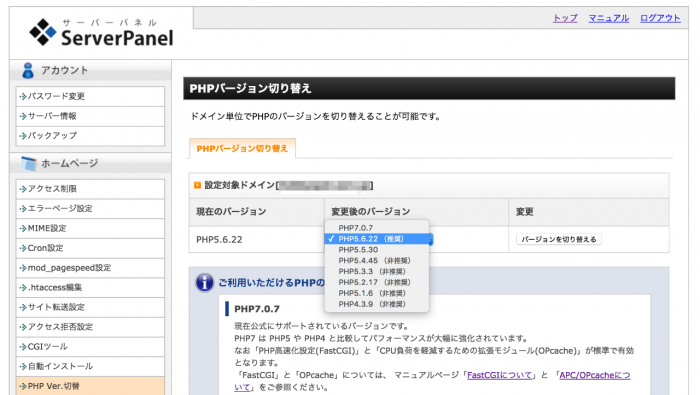Click the ログアウト link
The image size is (700, 395).
[x=660, y=18]
